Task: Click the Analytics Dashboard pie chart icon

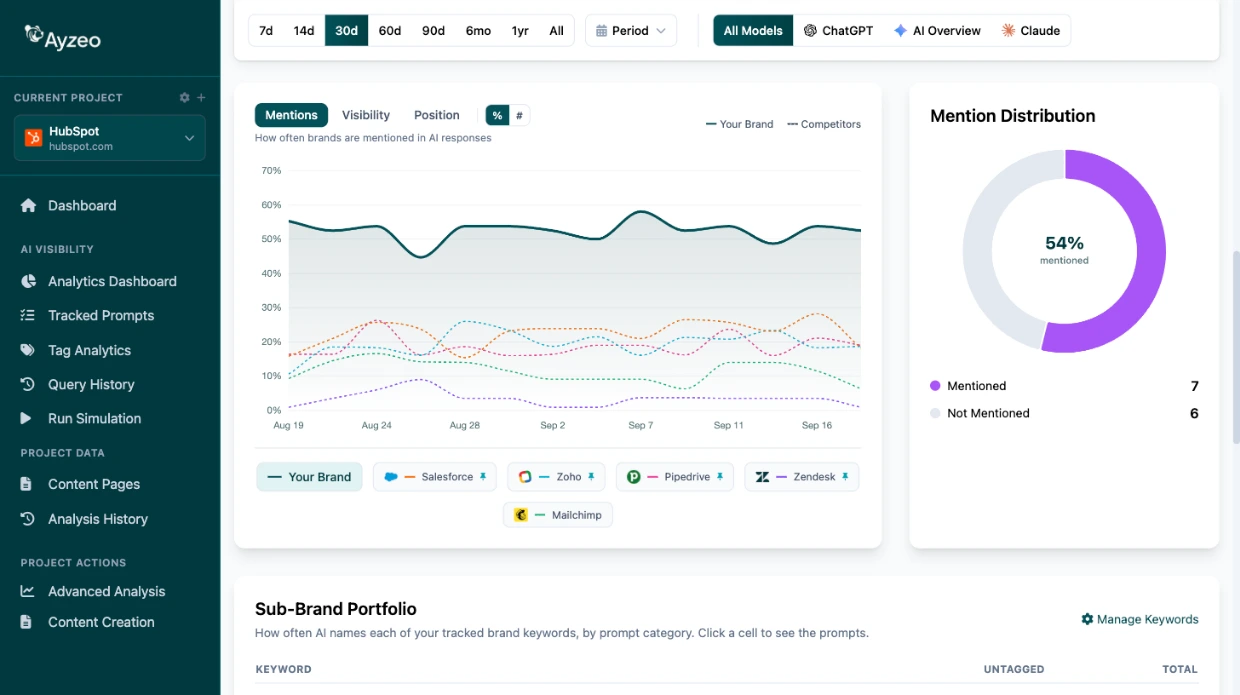Action: (28, 281)
